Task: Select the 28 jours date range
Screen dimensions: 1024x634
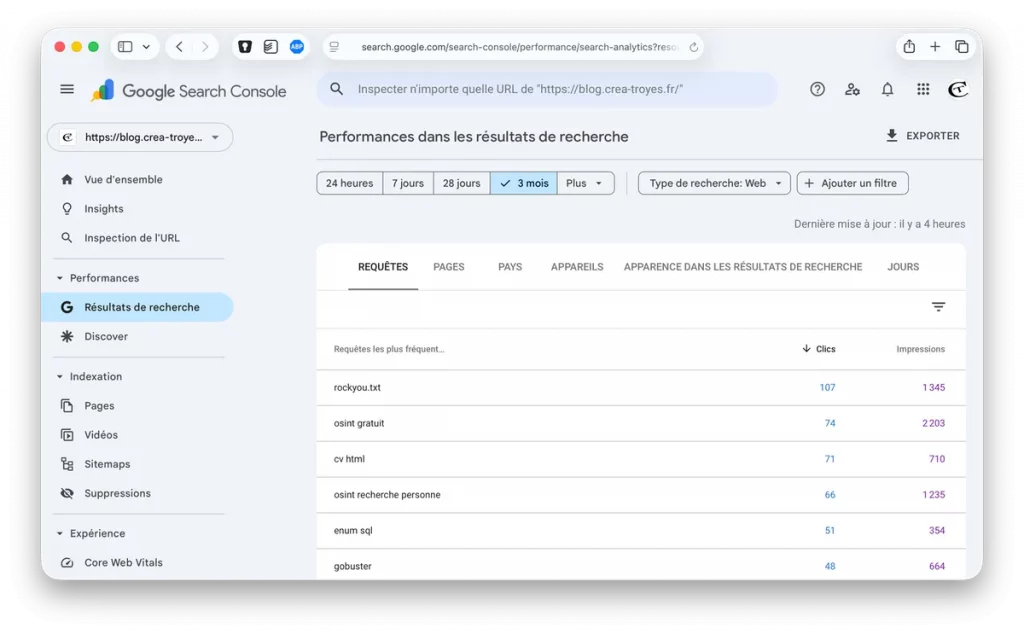Action: point(462,183)
